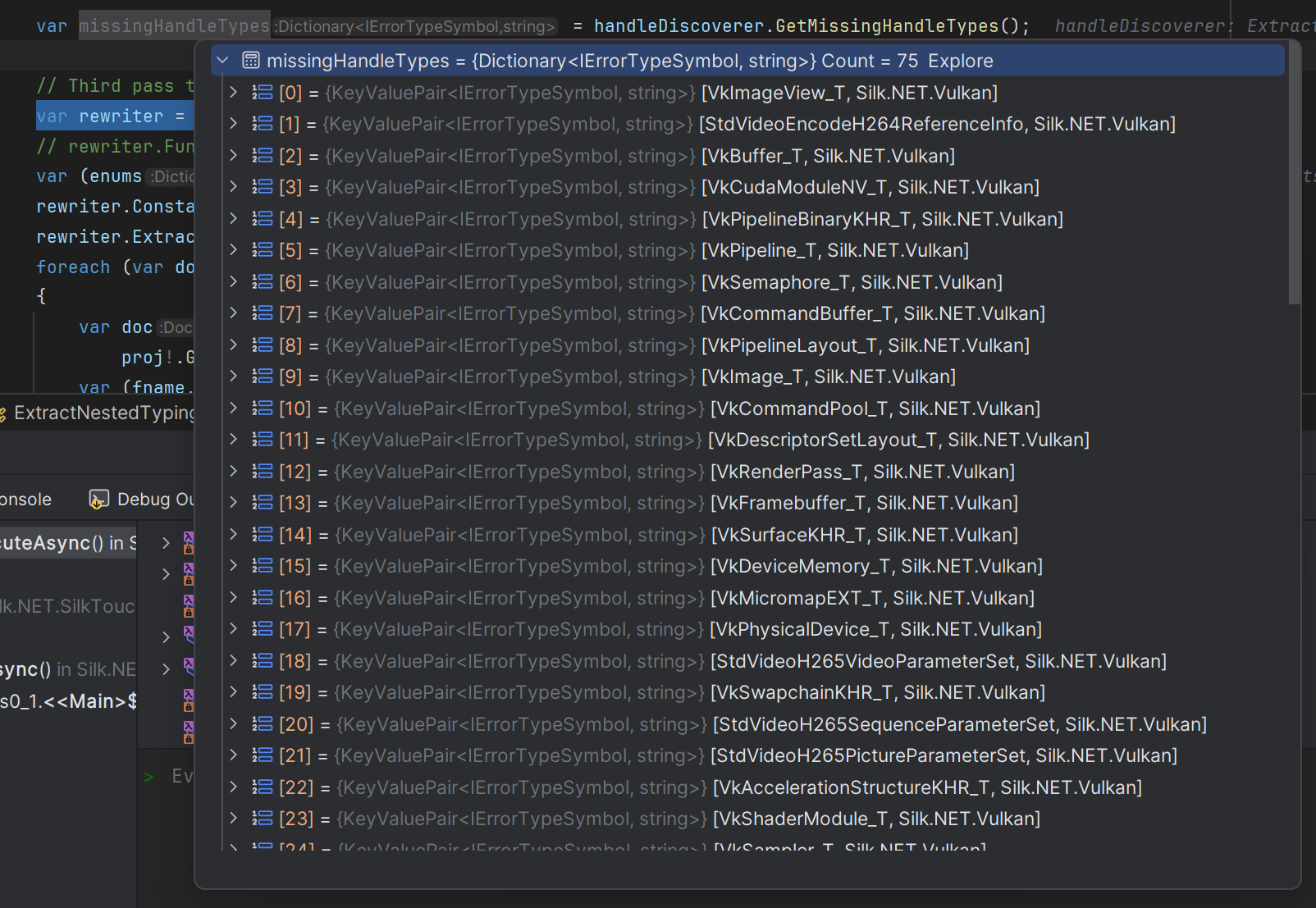Image resolution: width=1316 pixels, height=908 pixels.
Task: Click missingHandleTypes variable in editor code
Action: [x=174, y=26]
